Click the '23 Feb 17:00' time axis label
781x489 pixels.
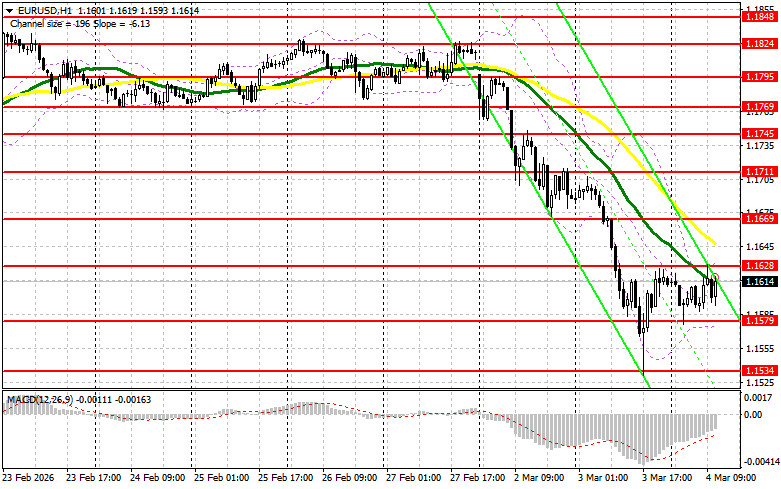pyautogui.click(x=94, y=478)
